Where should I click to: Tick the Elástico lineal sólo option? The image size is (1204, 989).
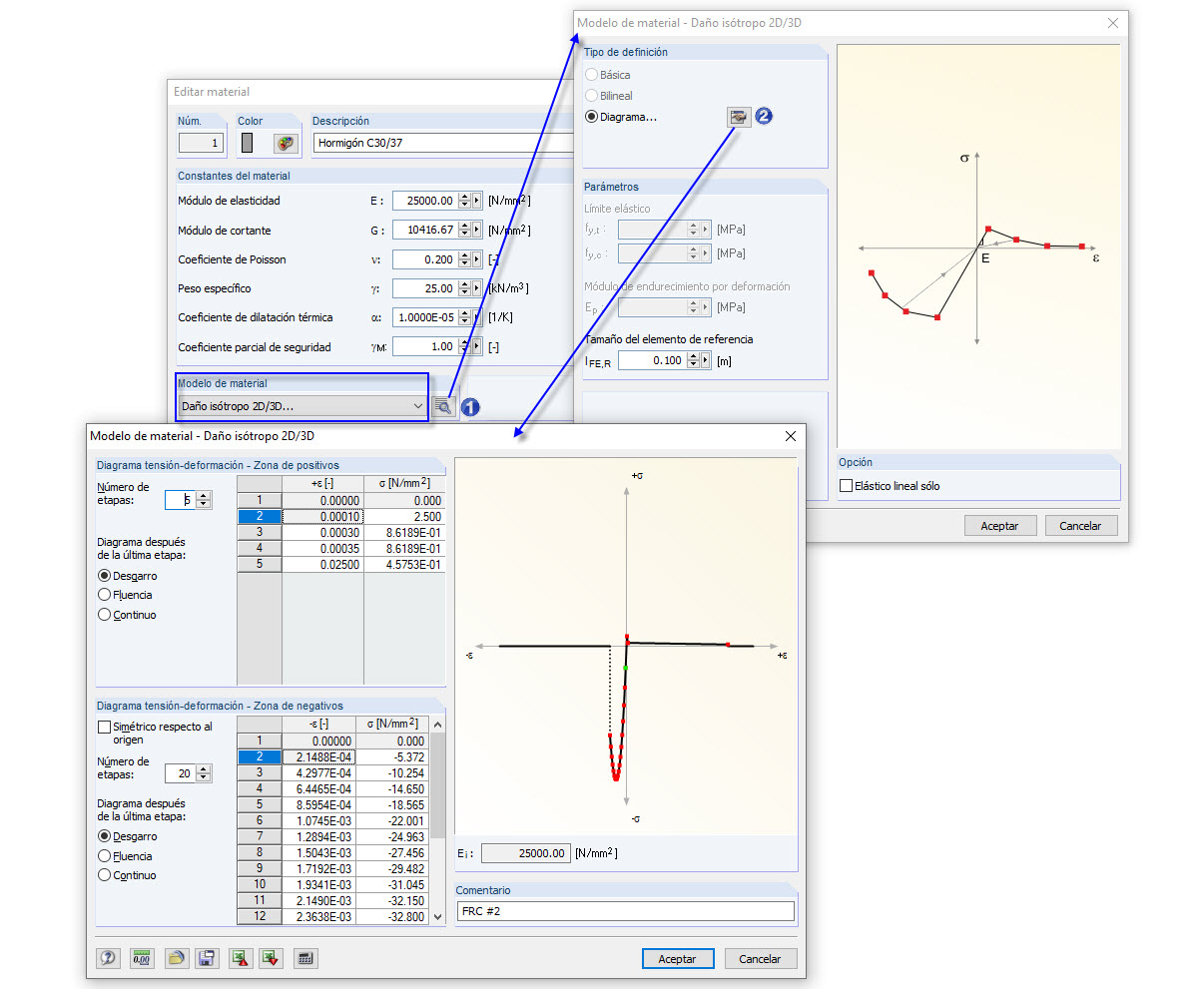(x=847, y=486)
